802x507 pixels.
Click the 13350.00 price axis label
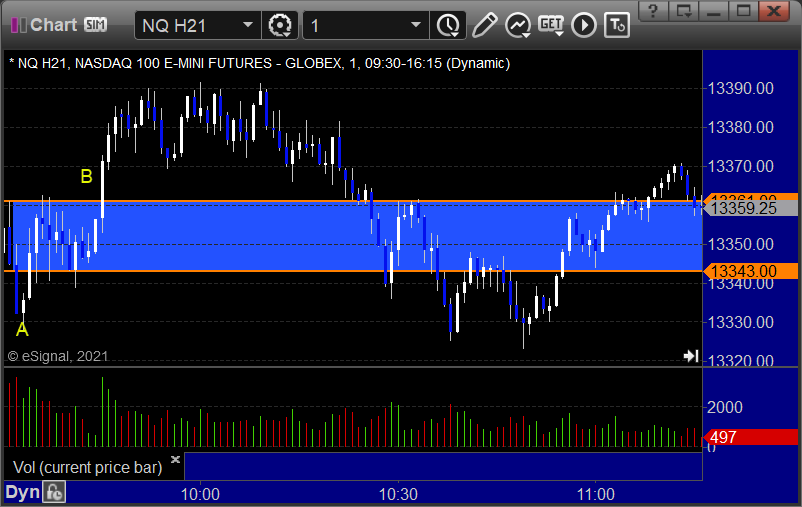pos(740,245)
